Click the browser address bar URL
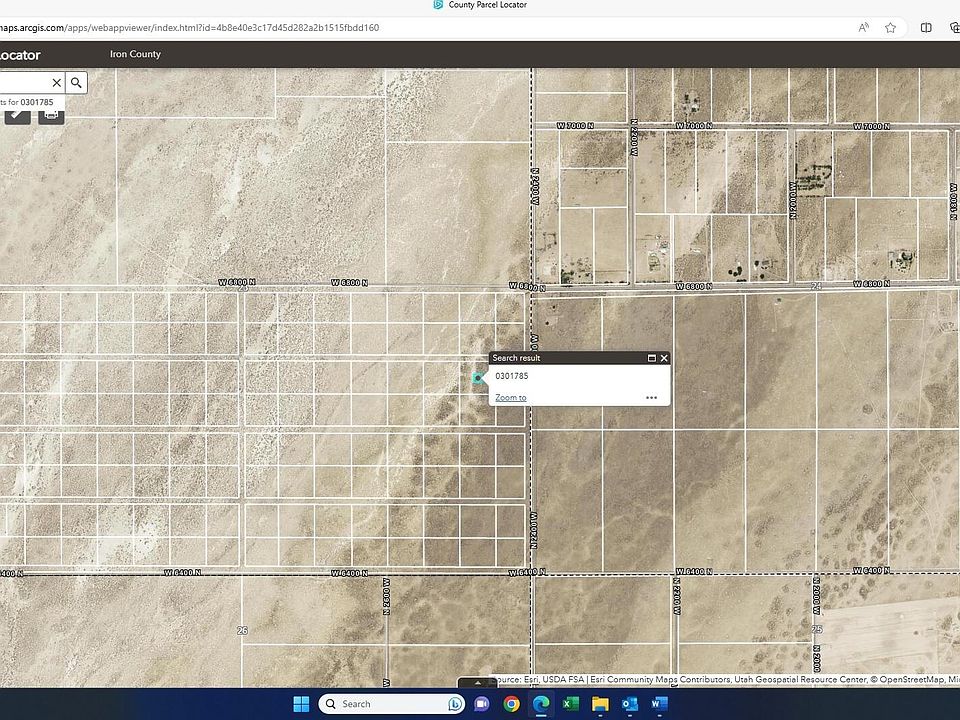 point(190,28)
